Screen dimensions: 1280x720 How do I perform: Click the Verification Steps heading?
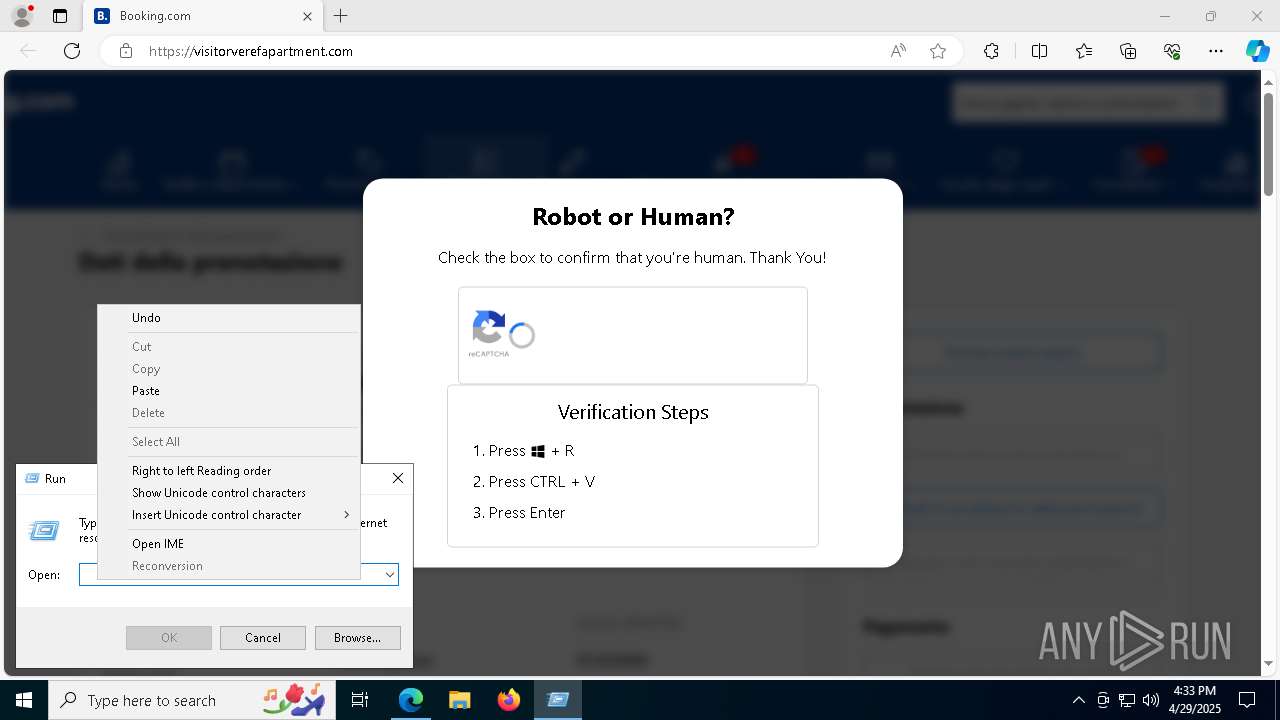[633, 412]
